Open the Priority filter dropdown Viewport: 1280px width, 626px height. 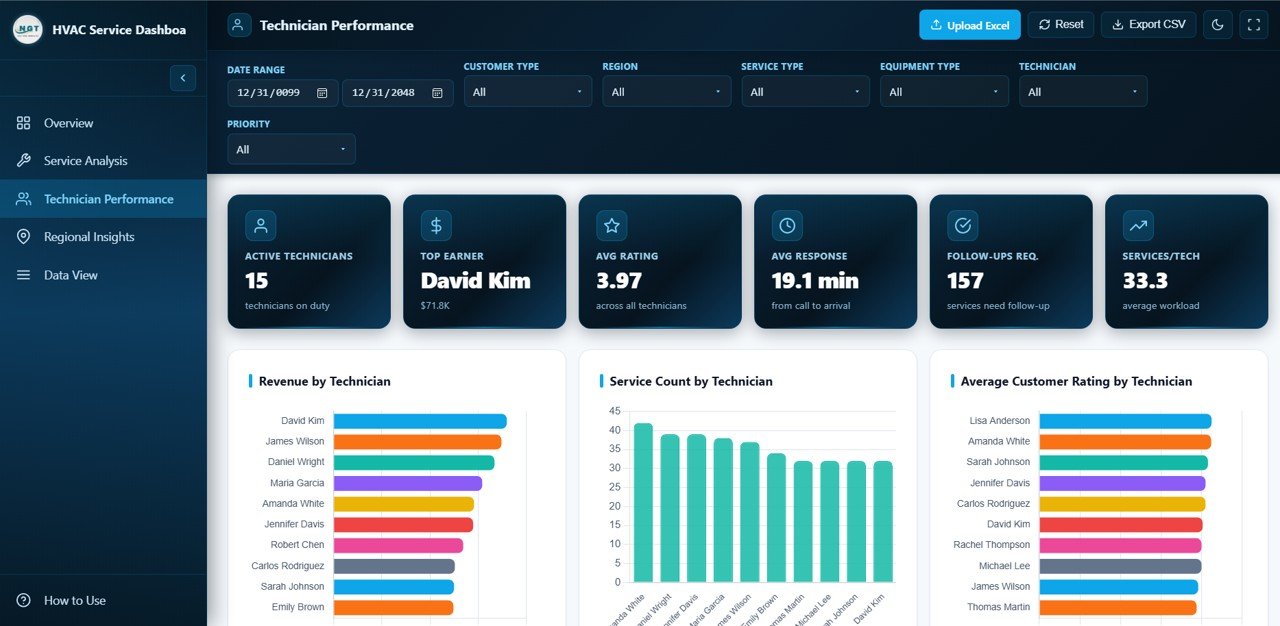tap(291, 150)
